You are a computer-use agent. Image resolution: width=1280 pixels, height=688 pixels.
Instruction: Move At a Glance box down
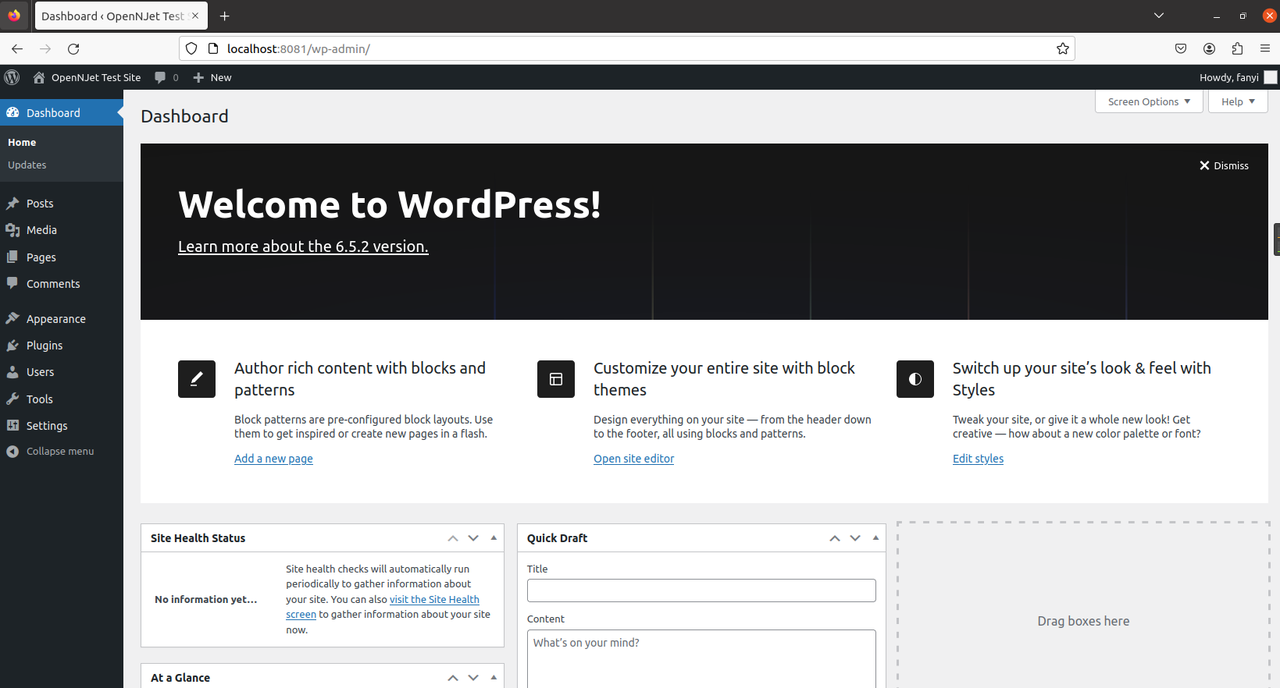[x=474, y=678]
